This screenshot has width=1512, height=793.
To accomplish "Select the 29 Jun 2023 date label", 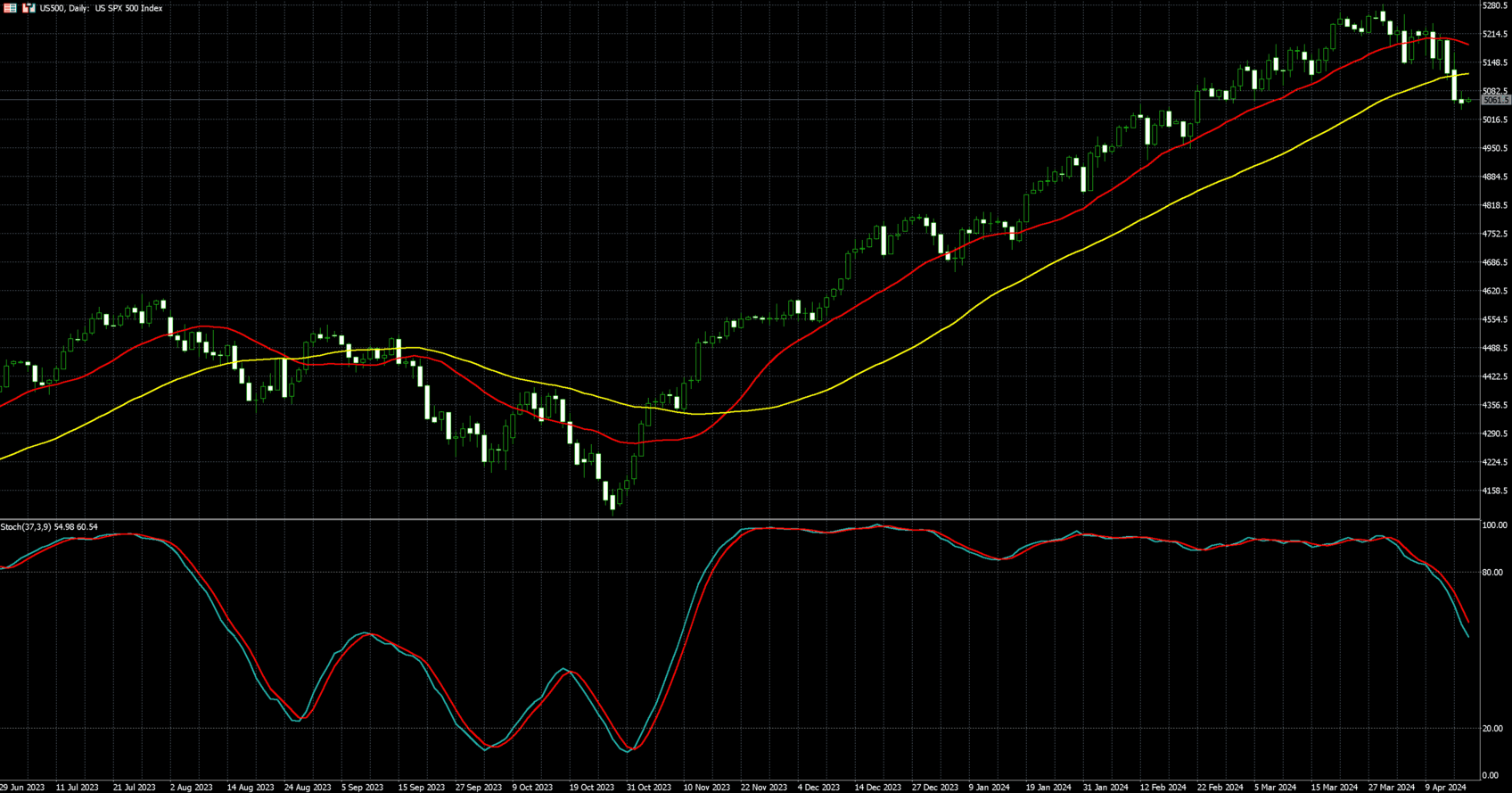I will pos(22,787).
